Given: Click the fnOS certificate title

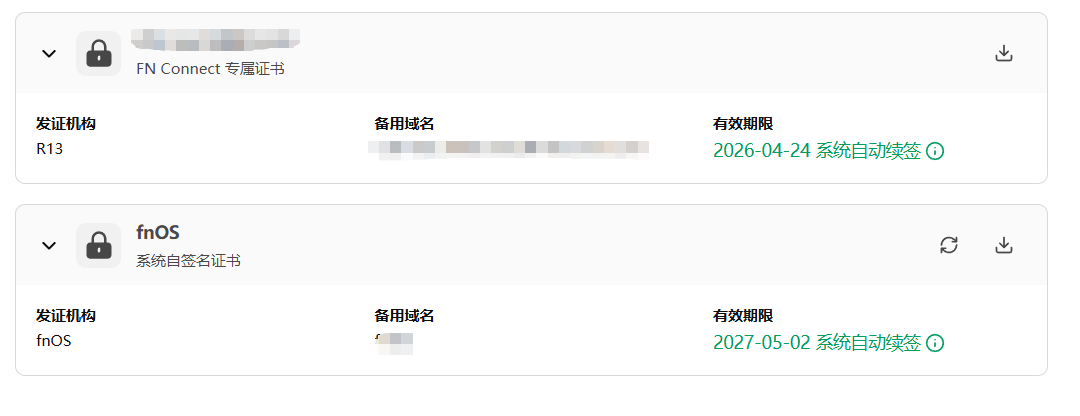Looking at the screenshot, I should (158, 232).
